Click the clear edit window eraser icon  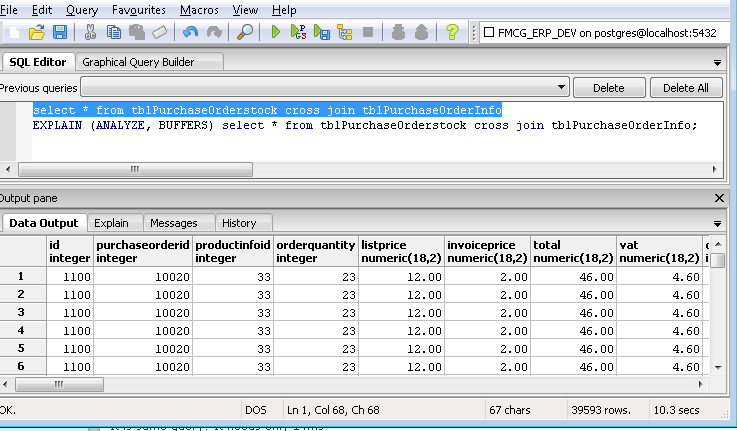coord(158,33)
